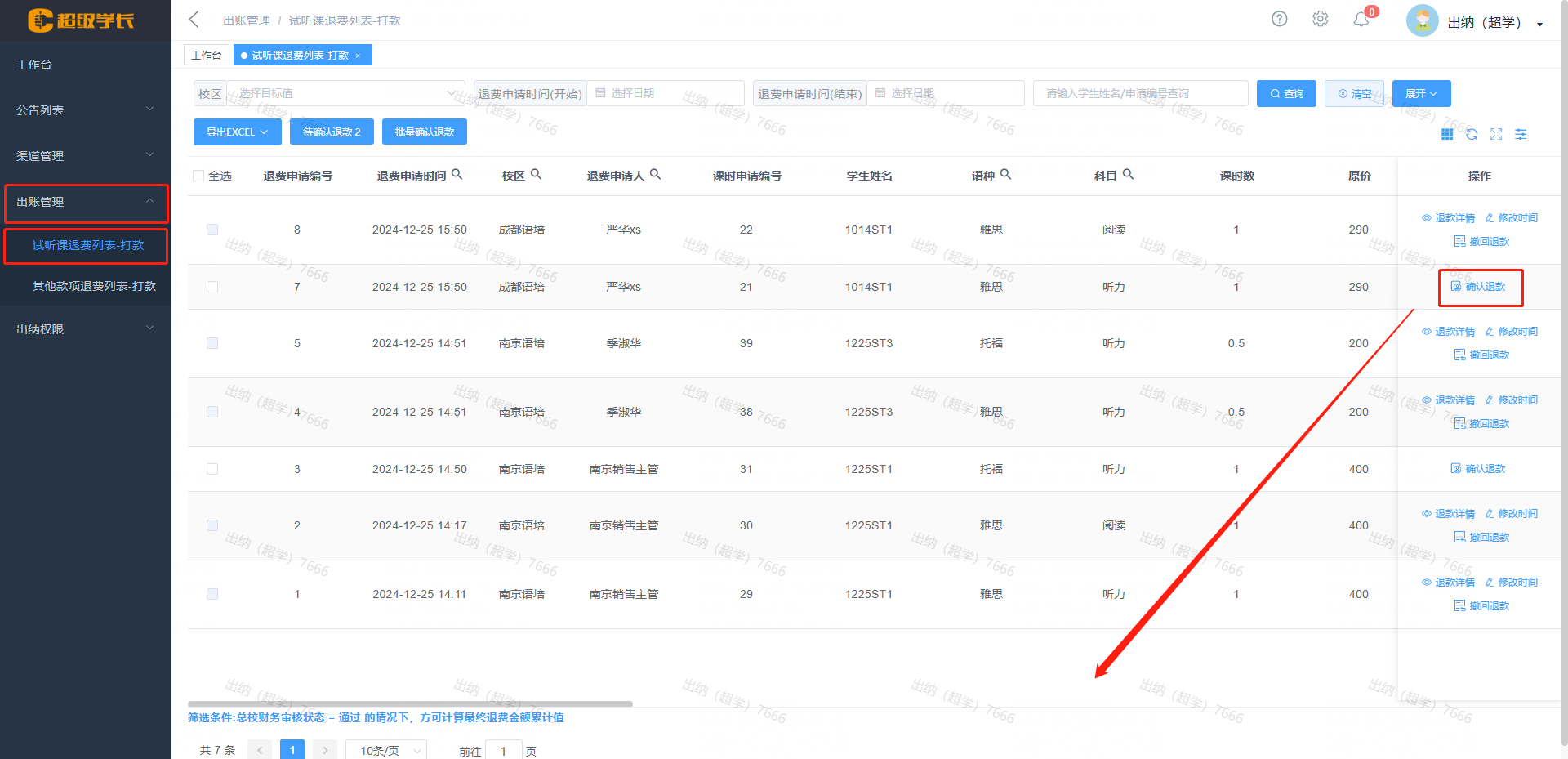The height and width of the screenshot is (759, 1568).
Task: Click 确认退款 for application number 7
Action: pos(1479,287)
